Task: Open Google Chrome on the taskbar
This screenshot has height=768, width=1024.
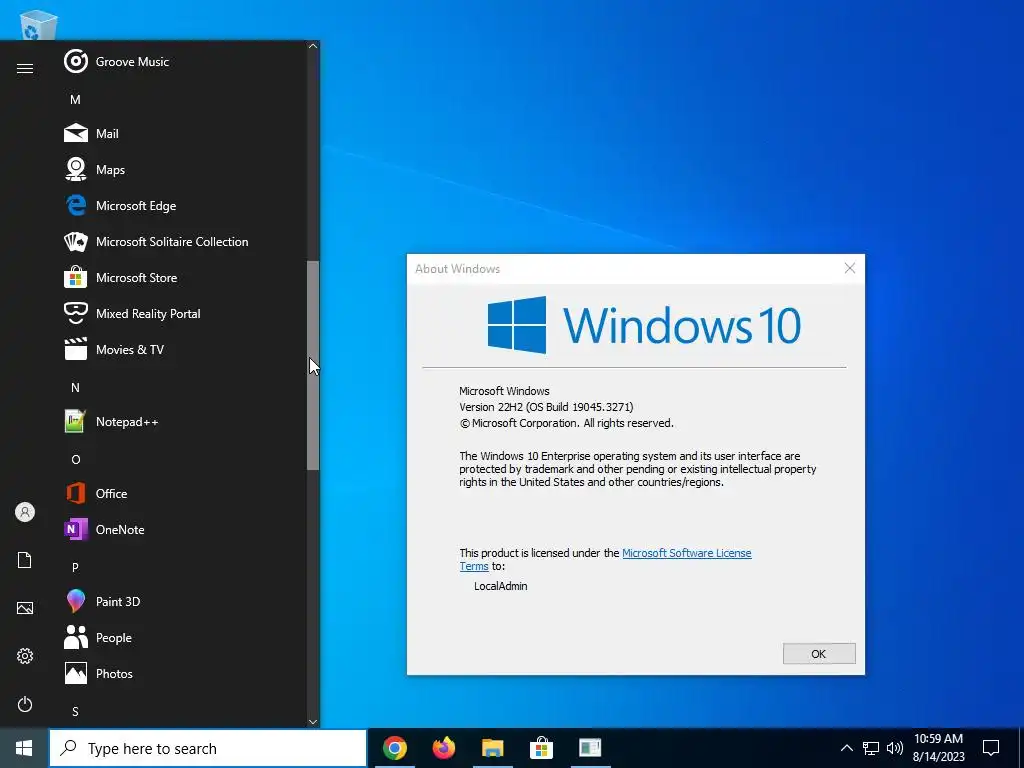Action: pos(394,748)
